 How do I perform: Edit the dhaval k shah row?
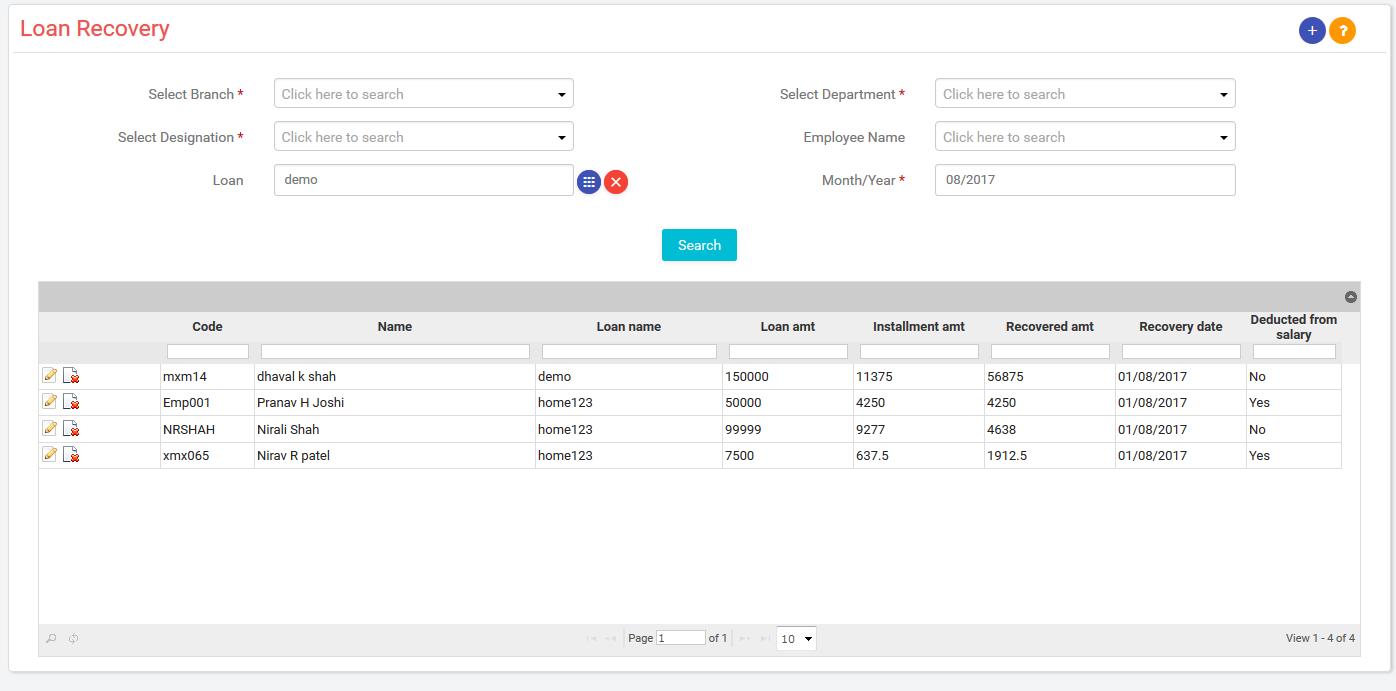[x=50, y=375]
